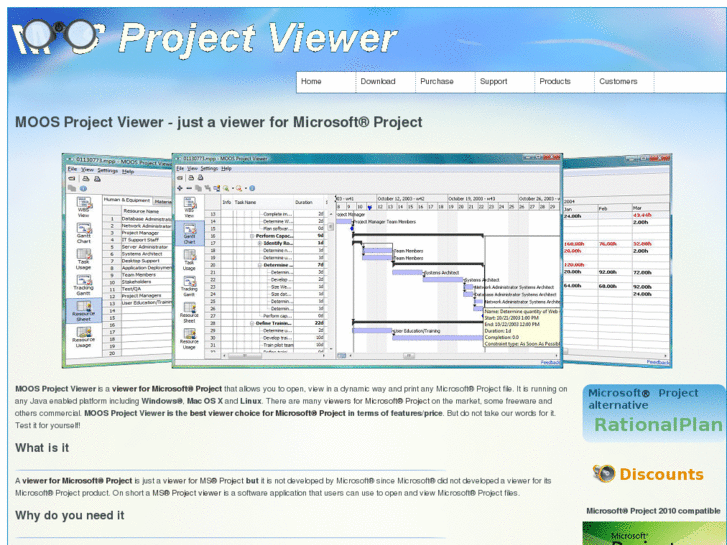
Task: Click the Resource Usage icon in left window sidebar
Action: pyautogui.click(x=83, y=337)
